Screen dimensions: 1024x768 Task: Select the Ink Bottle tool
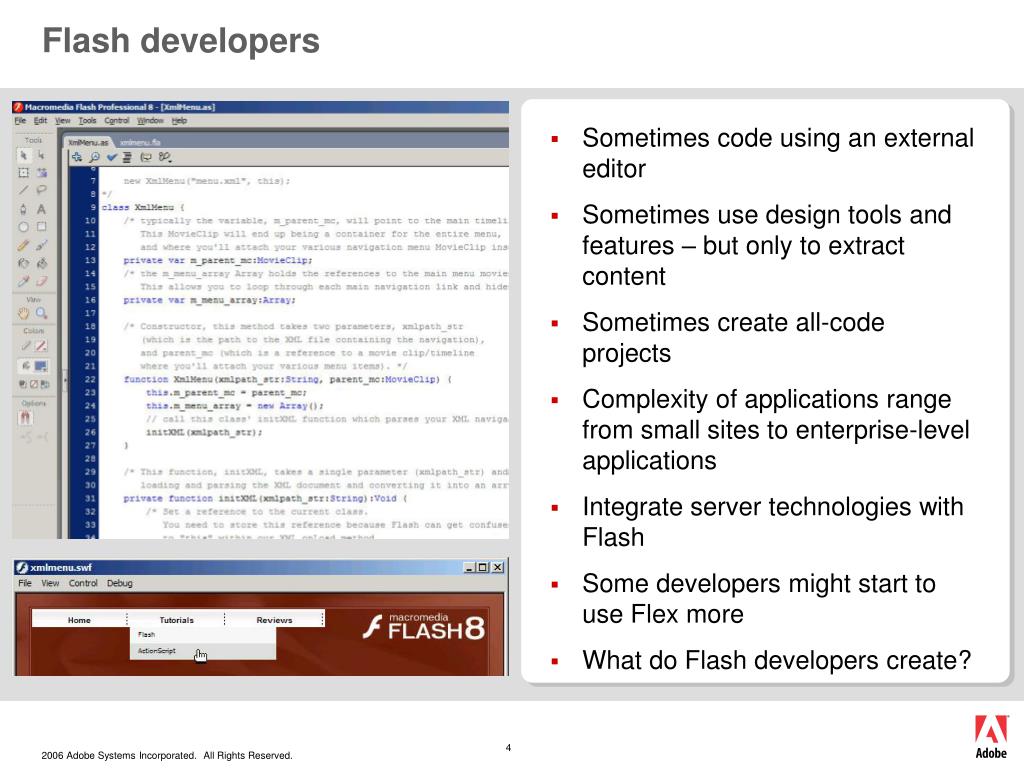[24, 263]
